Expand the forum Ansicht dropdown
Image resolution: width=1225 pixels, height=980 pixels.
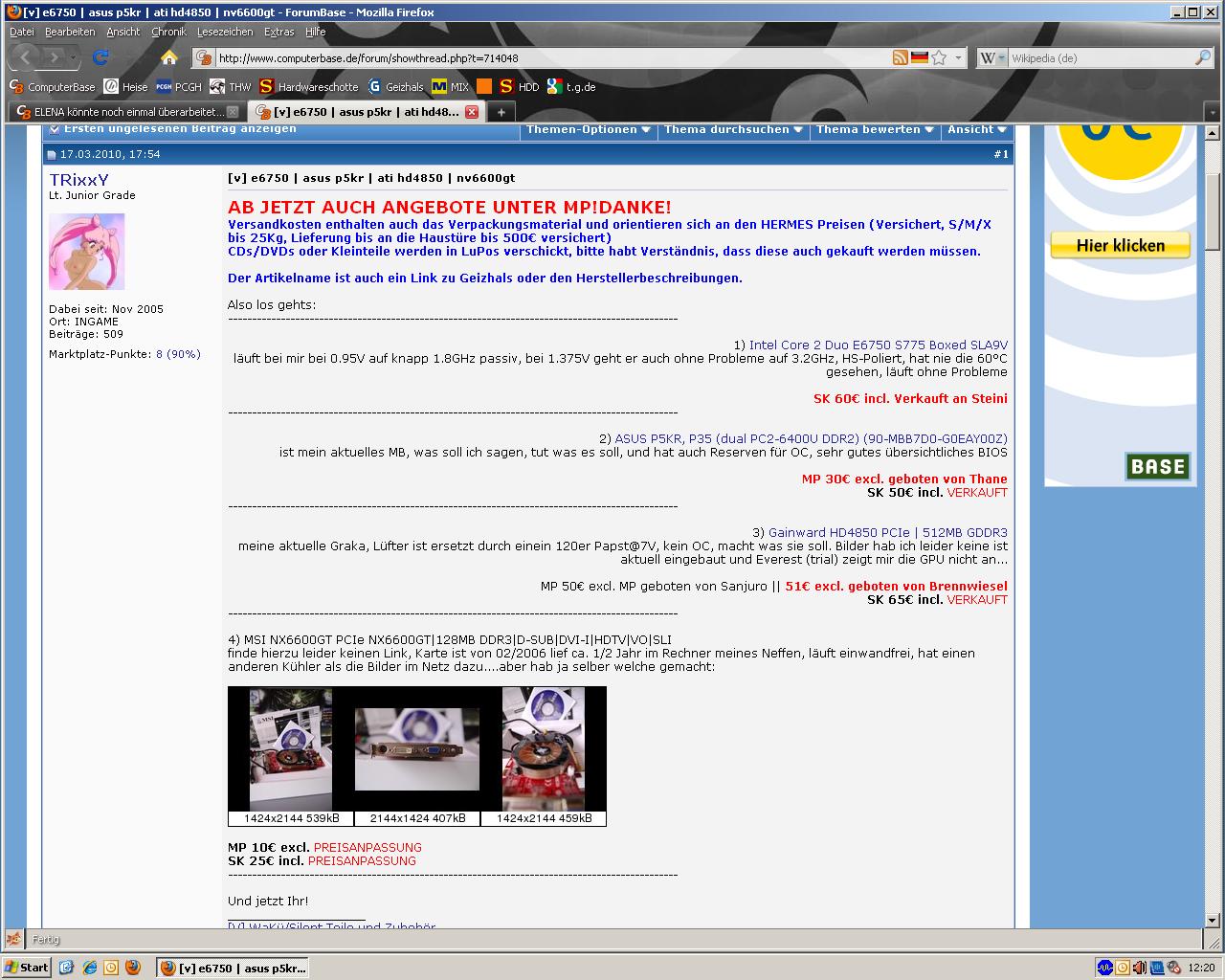coord(976,129)
